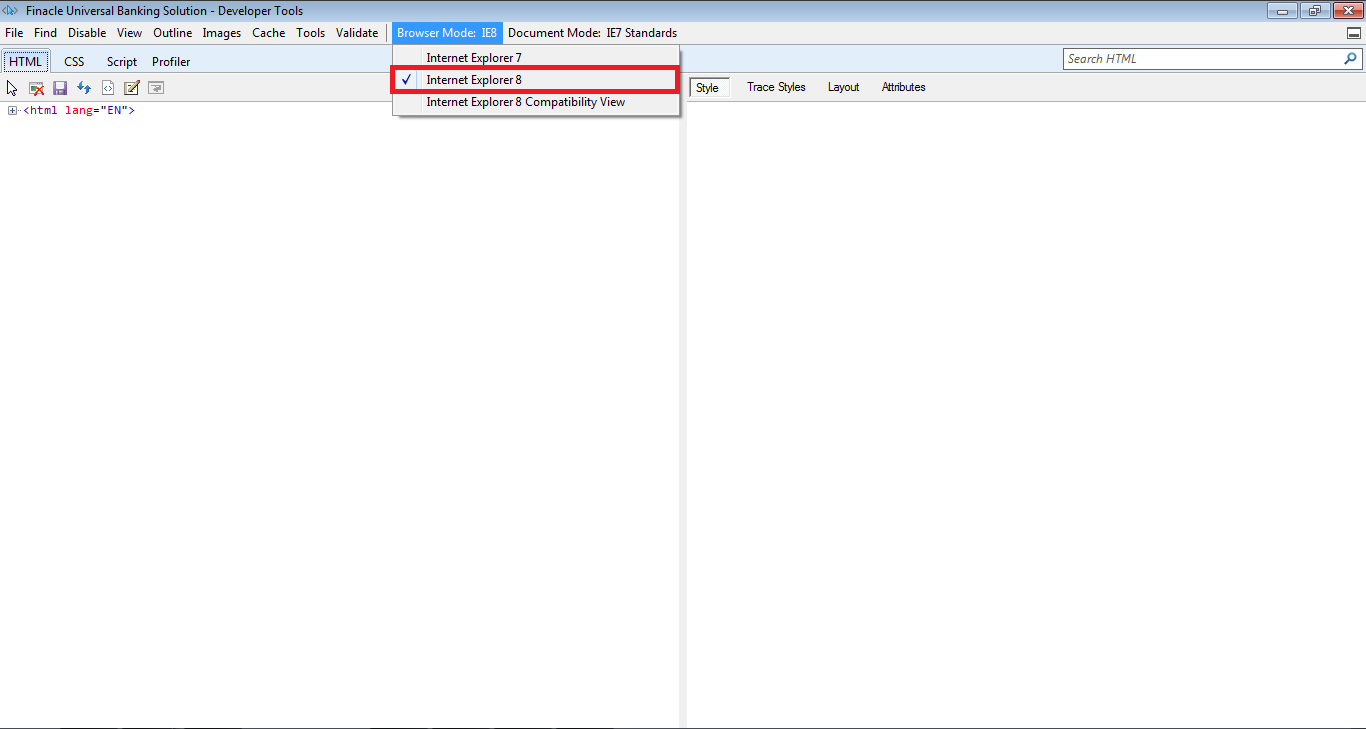1366x729 pixels.
Task: Click the pin tools control at top right
Action: tap(1353, 32)
